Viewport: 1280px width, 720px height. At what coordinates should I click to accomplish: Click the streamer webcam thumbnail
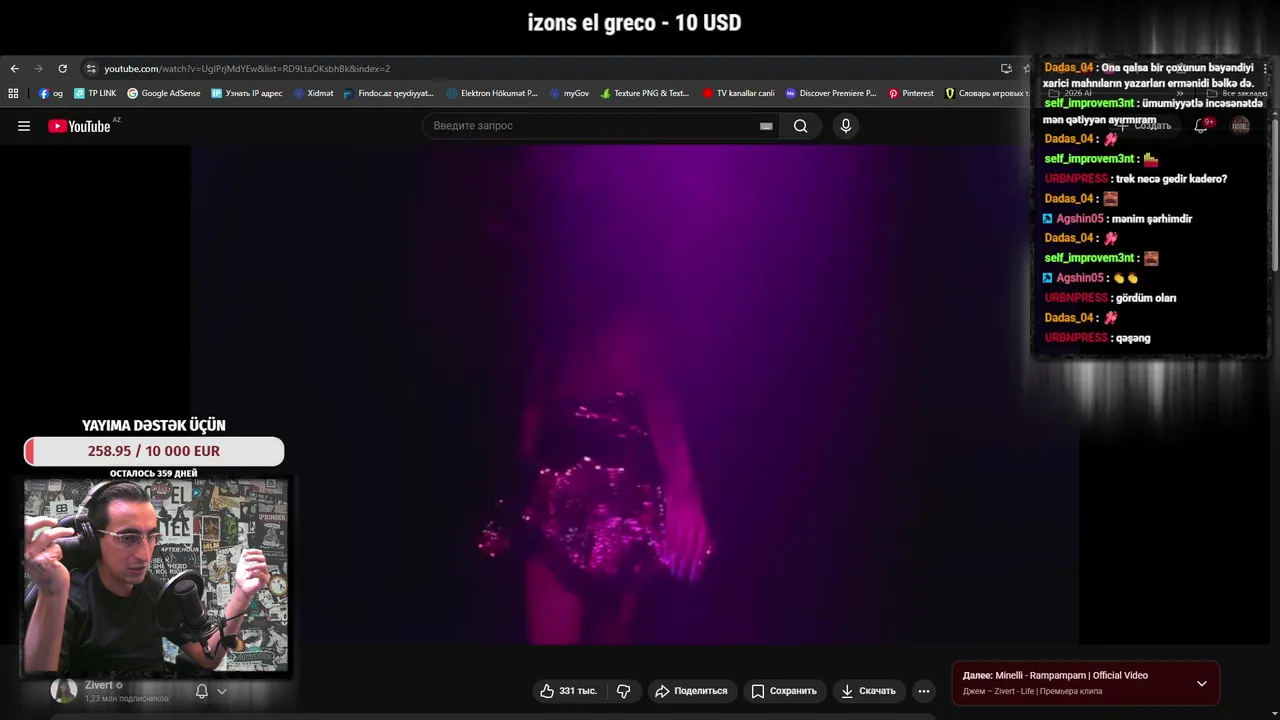[x=156, y=576]
